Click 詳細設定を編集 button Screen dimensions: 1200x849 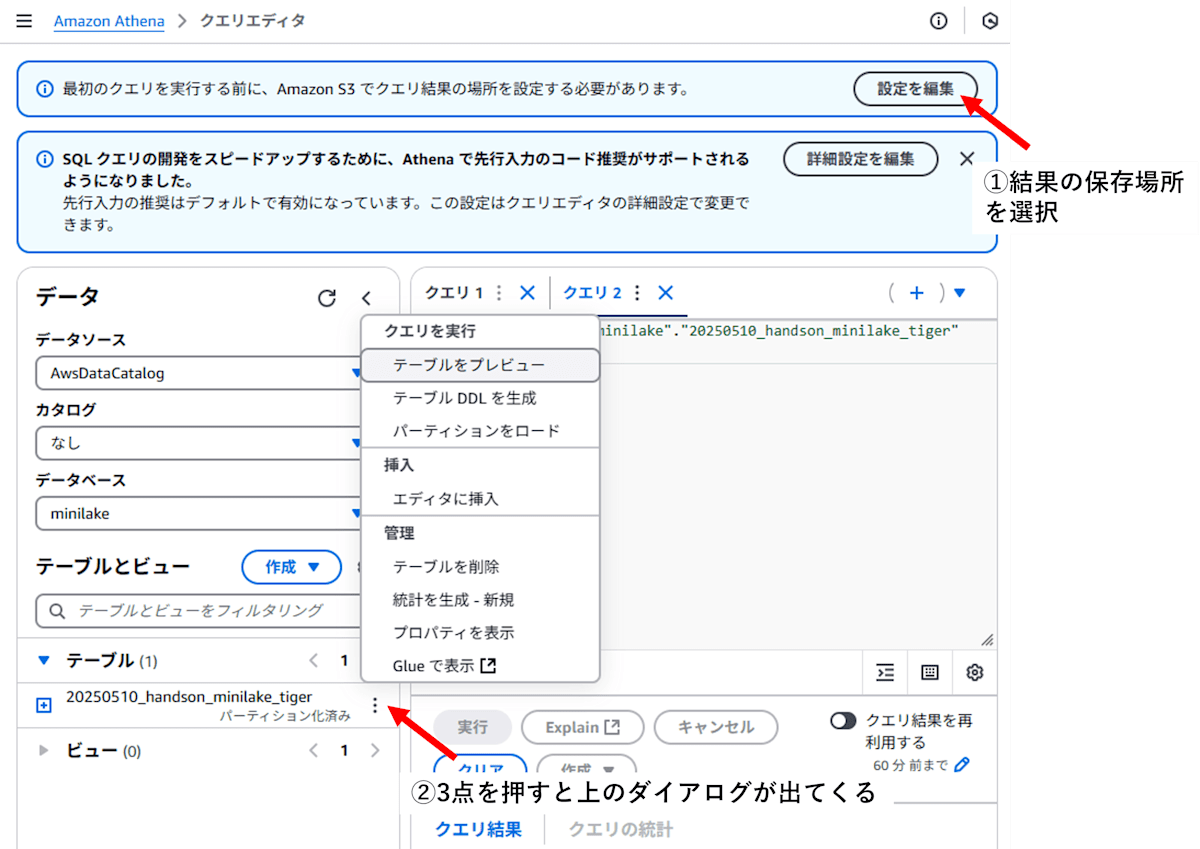tap(860, 158)
